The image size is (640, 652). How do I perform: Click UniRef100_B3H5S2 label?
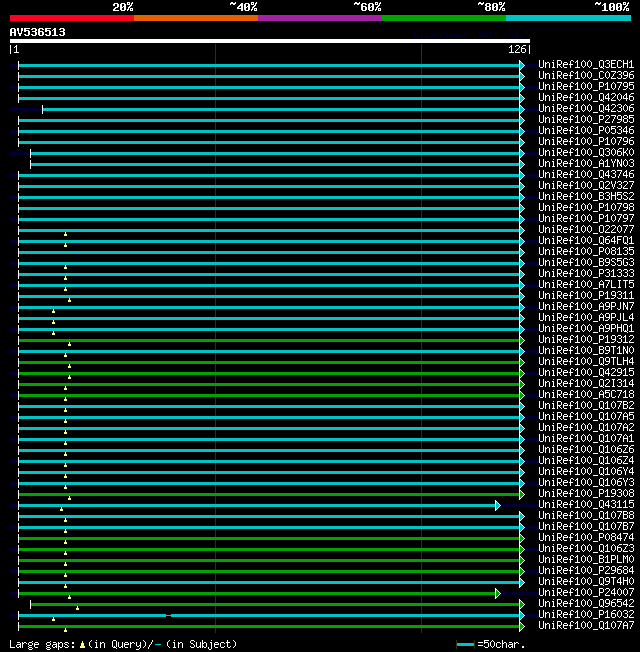[x=586, y=196]
